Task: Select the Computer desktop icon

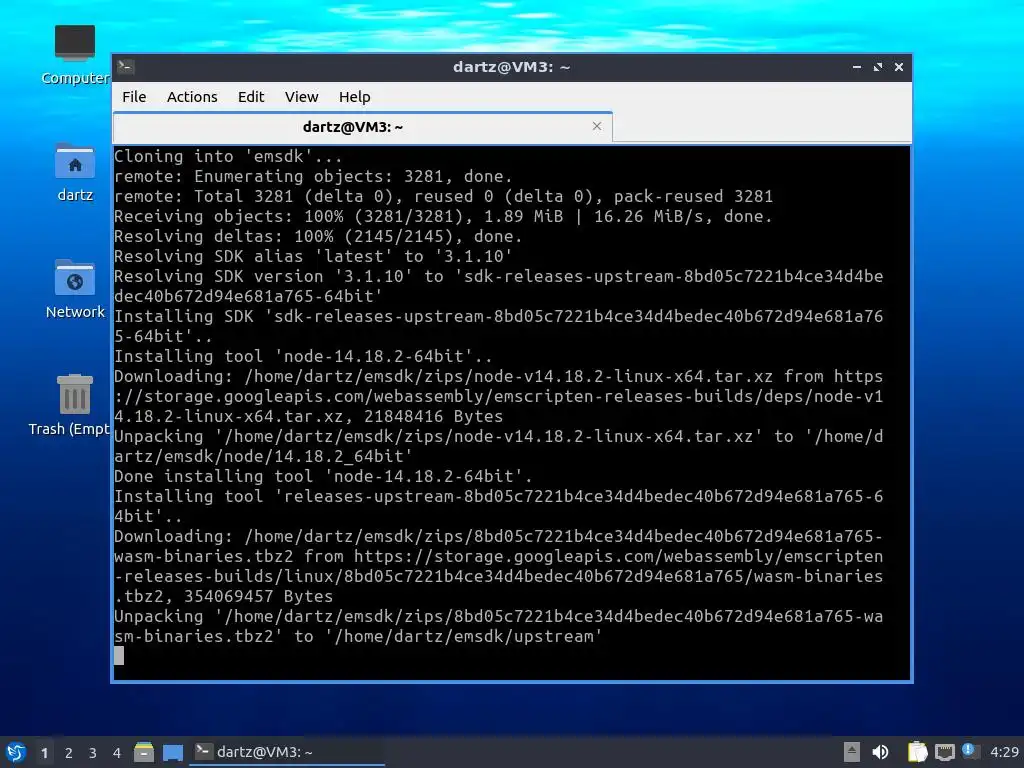Action: pos(74,55)
